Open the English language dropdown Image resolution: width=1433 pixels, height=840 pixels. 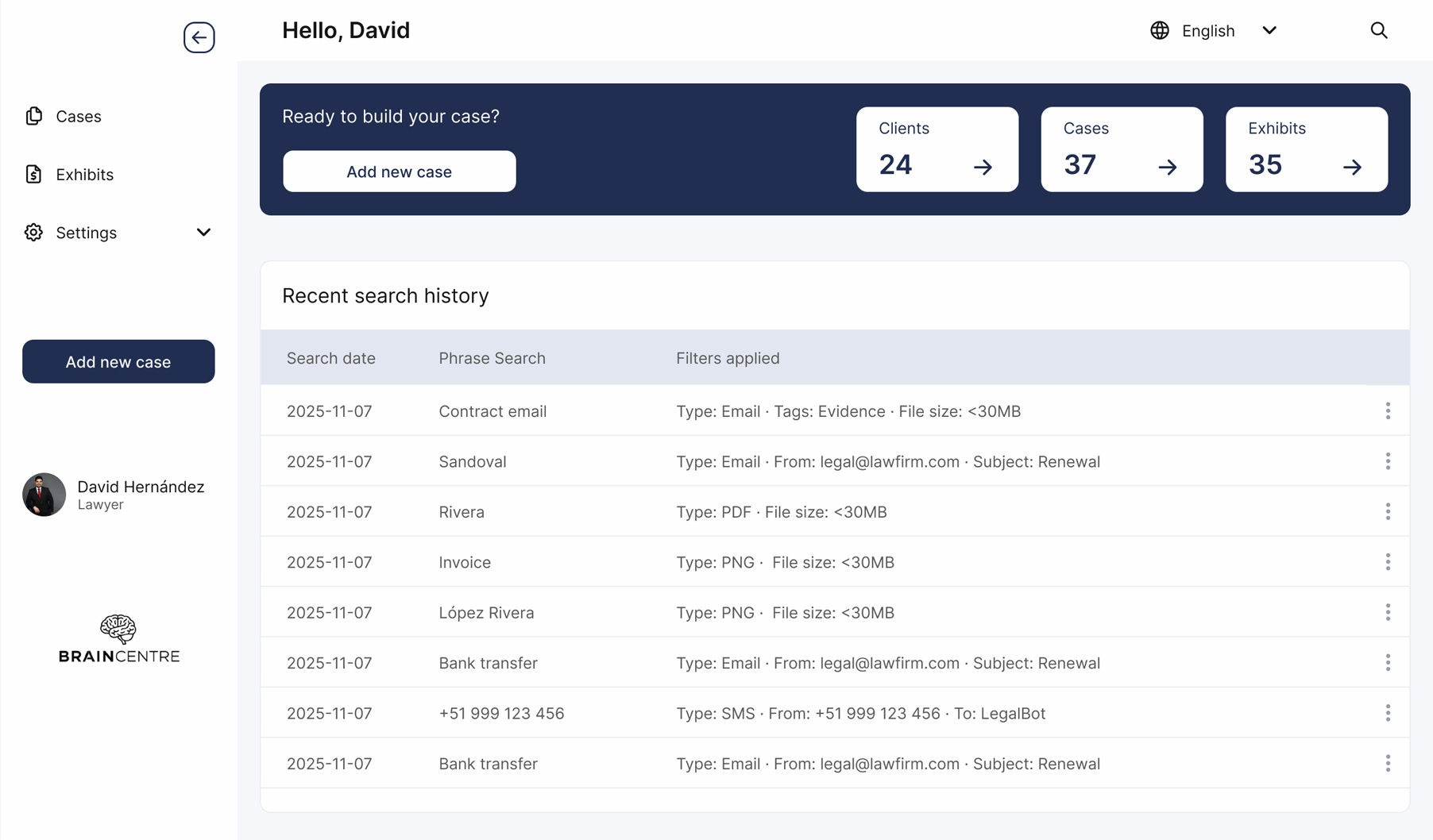tap(1214, 30)
